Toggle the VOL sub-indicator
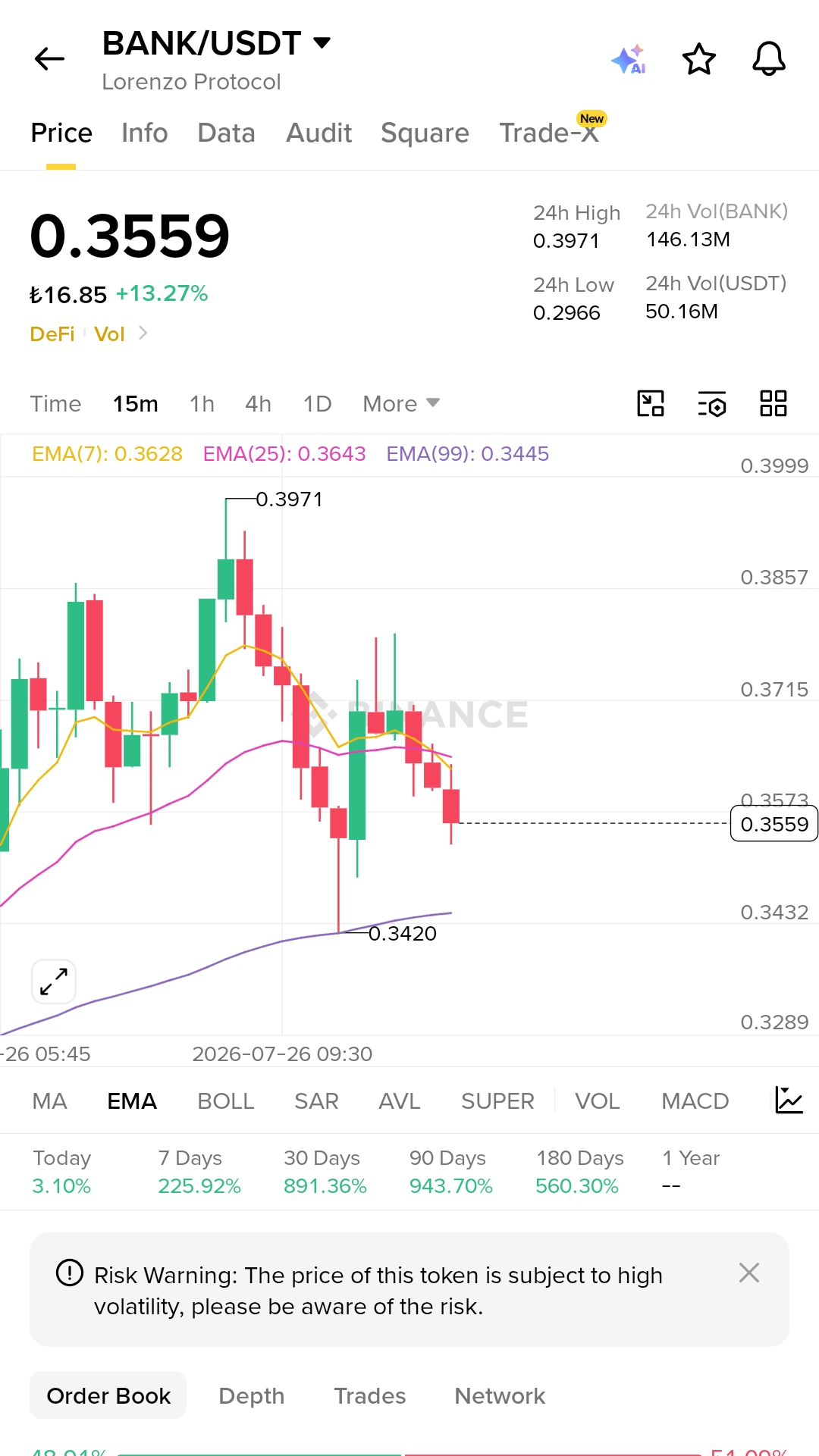The image size is (819, 1456). click(598, 1101)
